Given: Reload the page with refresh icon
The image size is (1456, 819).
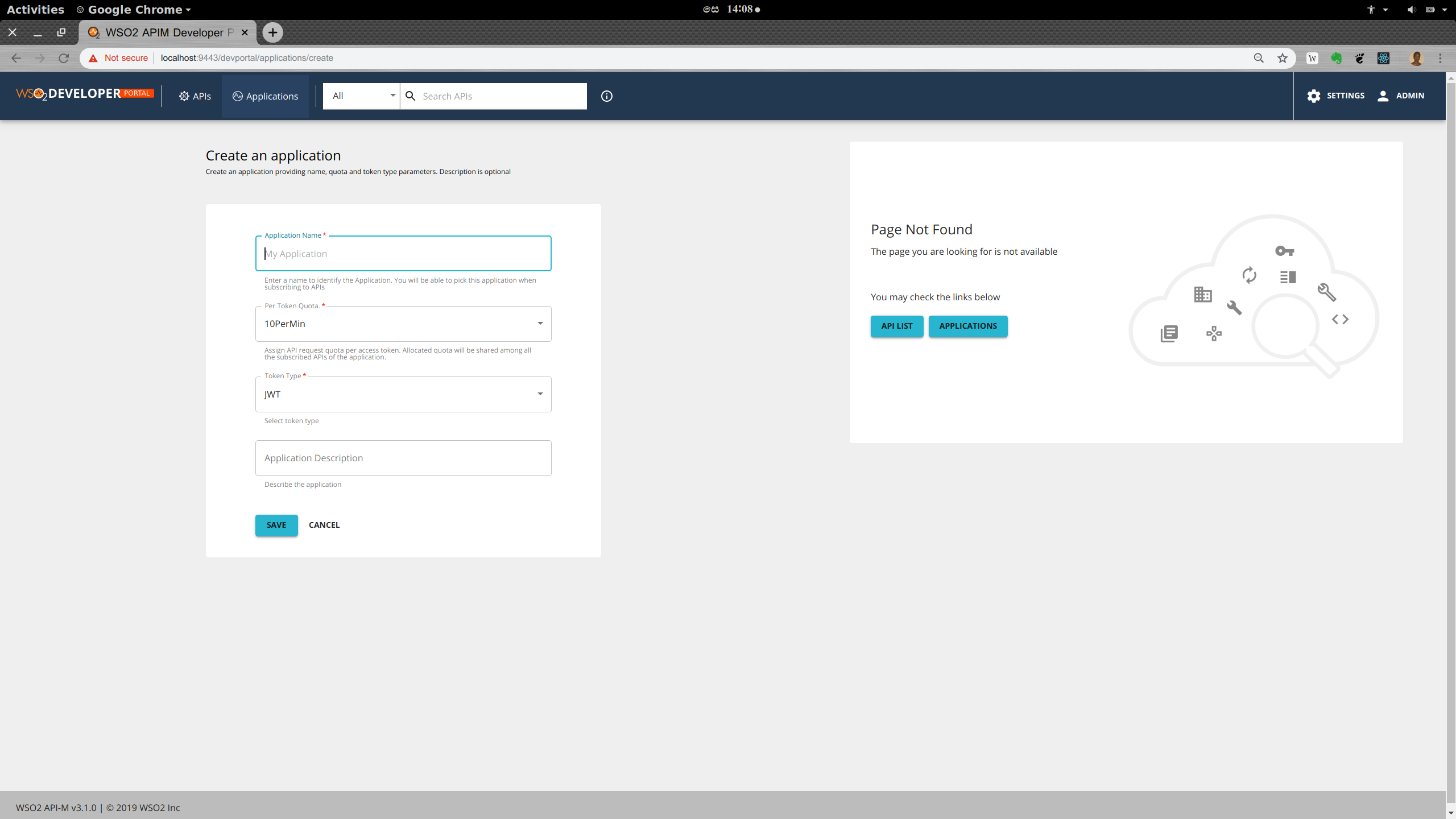Looking at the screenshot, I should coord(64,58).
